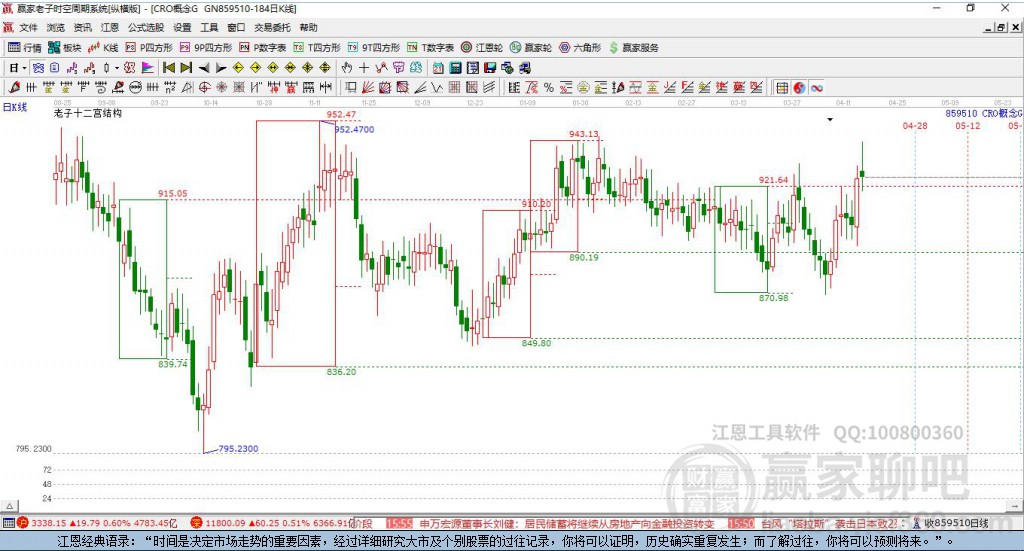Open the 行情 market quotes view

coord(25,48)
